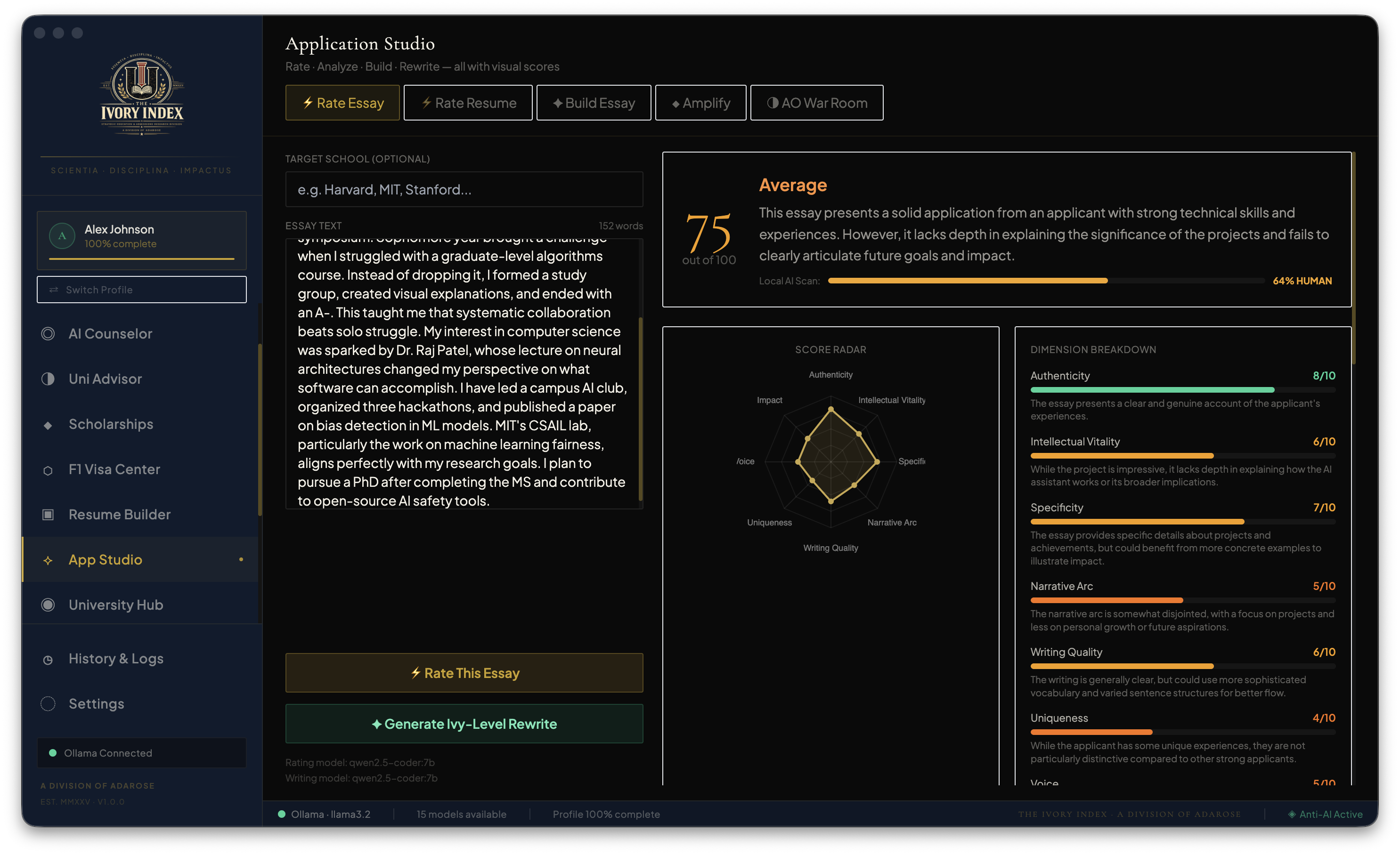Click the F1 Visa Center hexagon icon

tap(48, 471)
